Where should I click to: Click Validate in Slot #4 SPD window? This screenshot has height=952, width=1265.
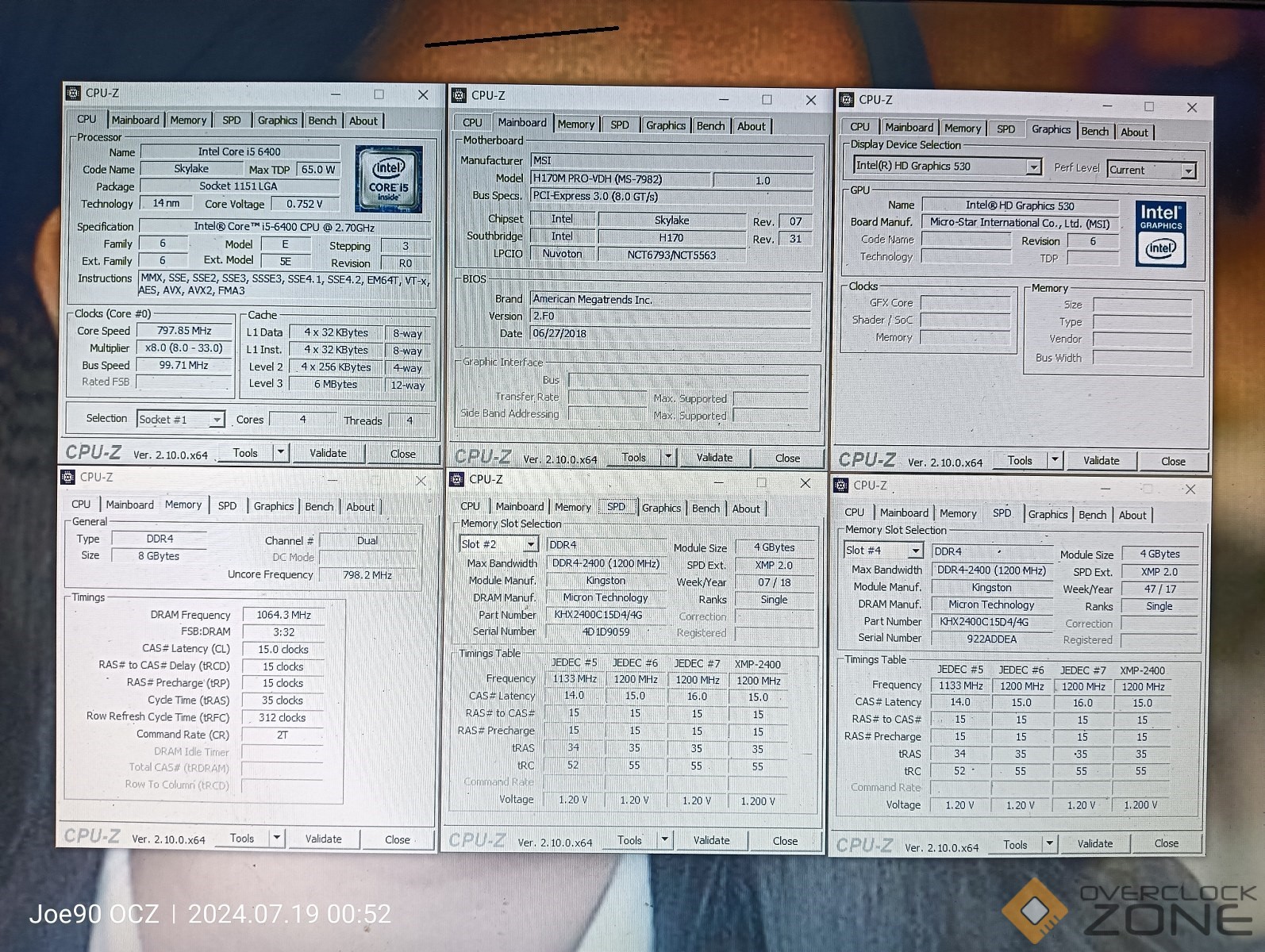[1095, 843]
